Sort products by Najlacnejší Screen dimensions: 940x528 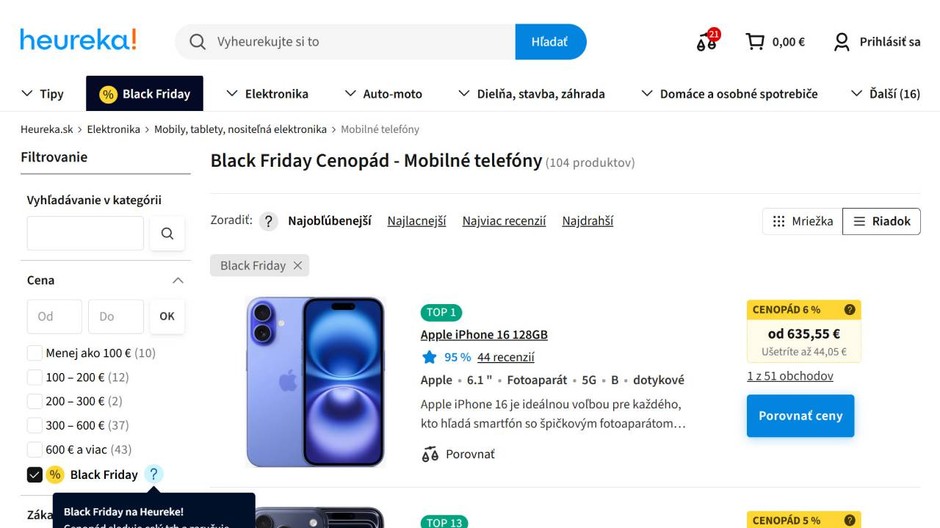pyautogui.click(x=416, y=221)
